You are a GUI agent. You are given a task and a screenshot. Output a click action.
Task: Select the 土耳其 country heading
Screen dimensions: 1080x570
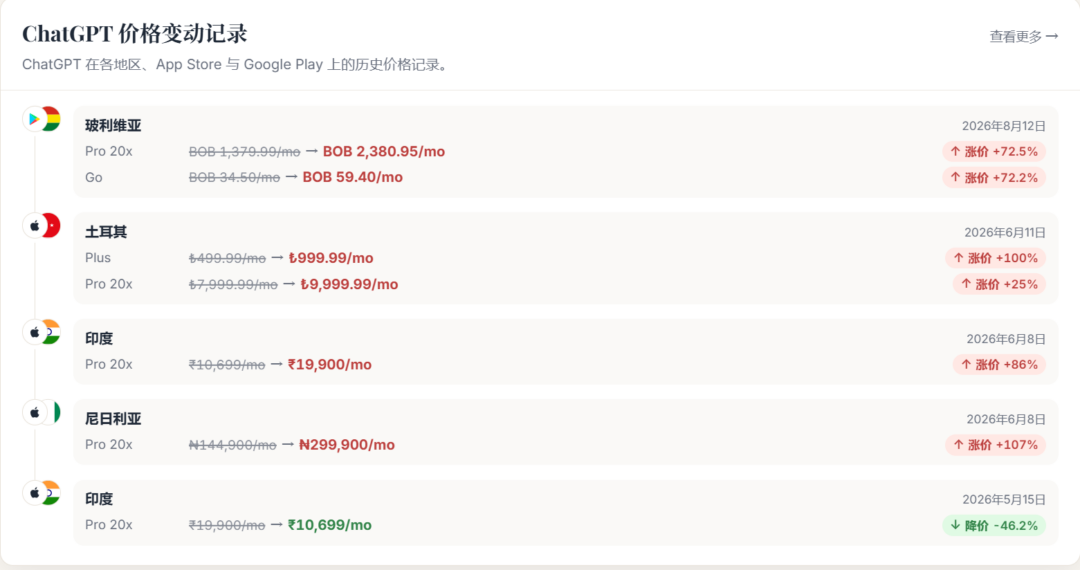(x=106, y=232)
